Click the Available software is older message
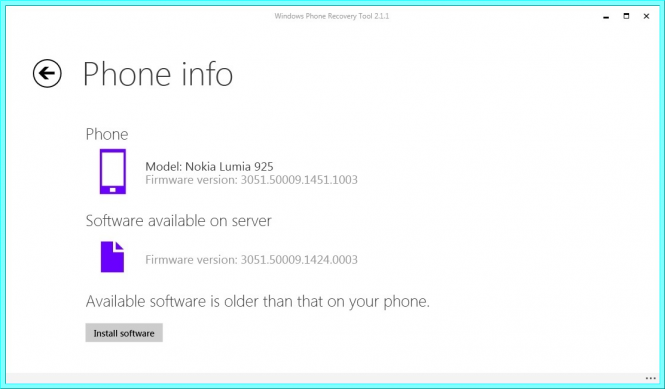 (258, 302)
